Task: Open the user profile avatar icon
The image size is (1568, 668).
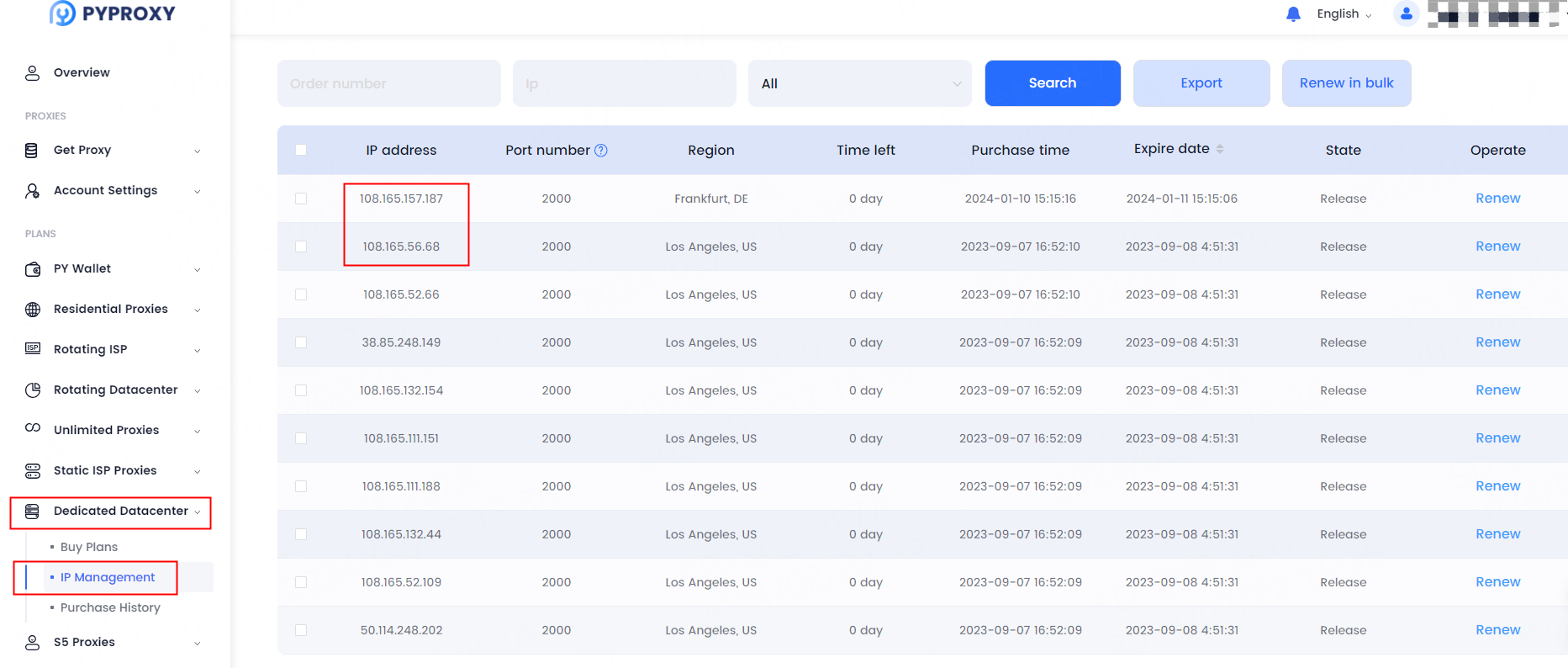Action: [1406, 14]
